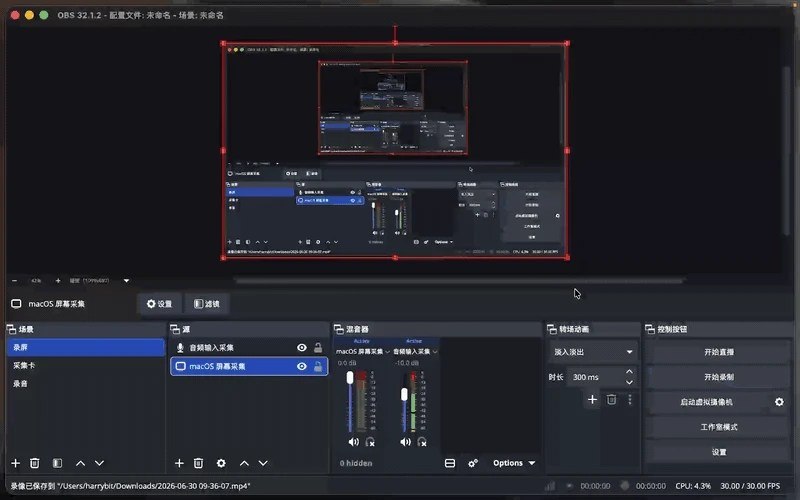Add a new scene with plus icon
This screenshot has height=500, width=800.
15,463
